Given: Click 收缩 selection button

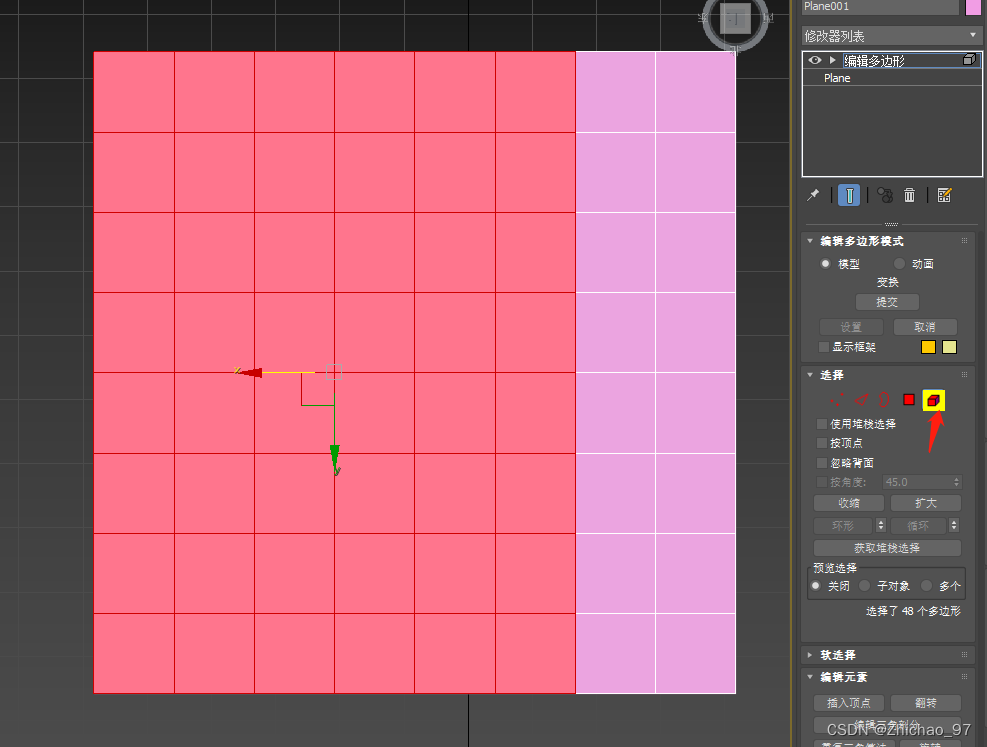Looking at the screenshot, I should 849,503.
